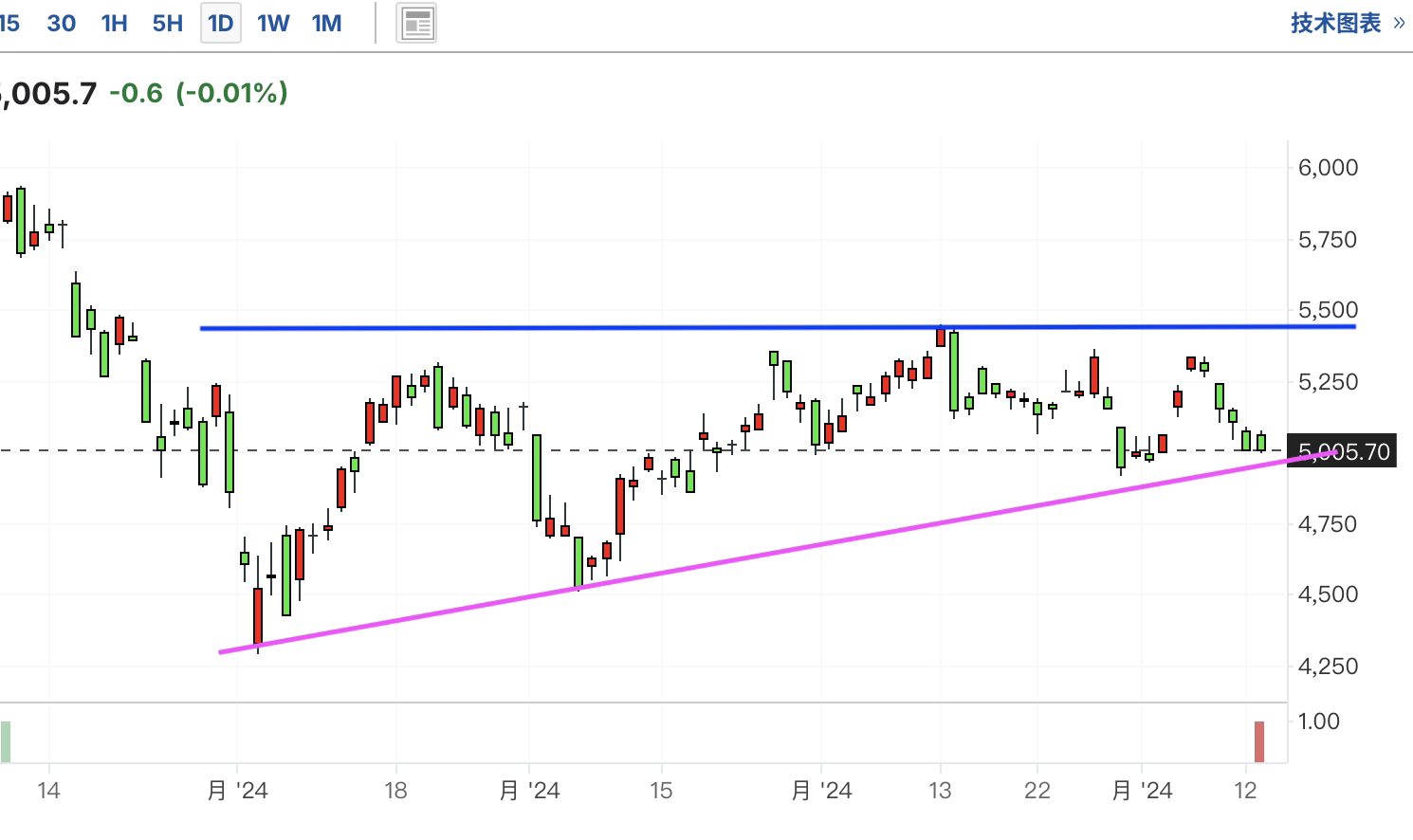Click the -0.6 (-0.01%) price change text
This screenshot has height=840, width=1413.
click(x=198, y=93)
